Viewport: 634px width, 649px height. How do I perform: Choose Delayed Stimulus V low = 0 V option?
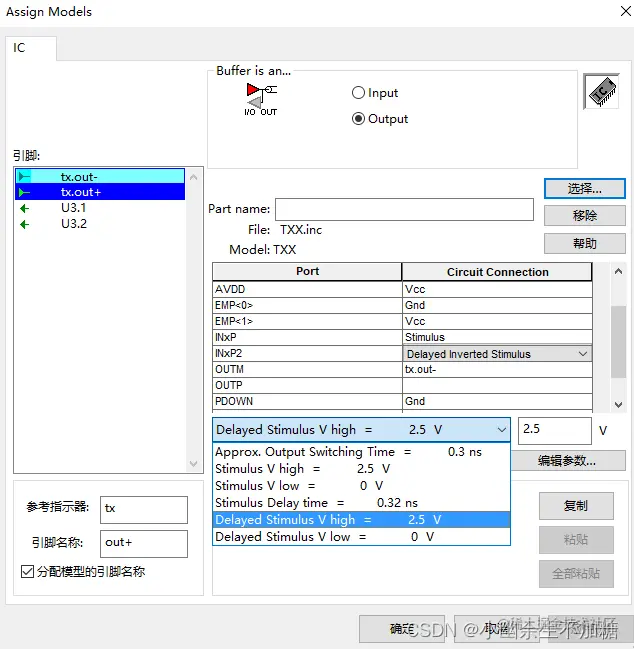point(361,536)
